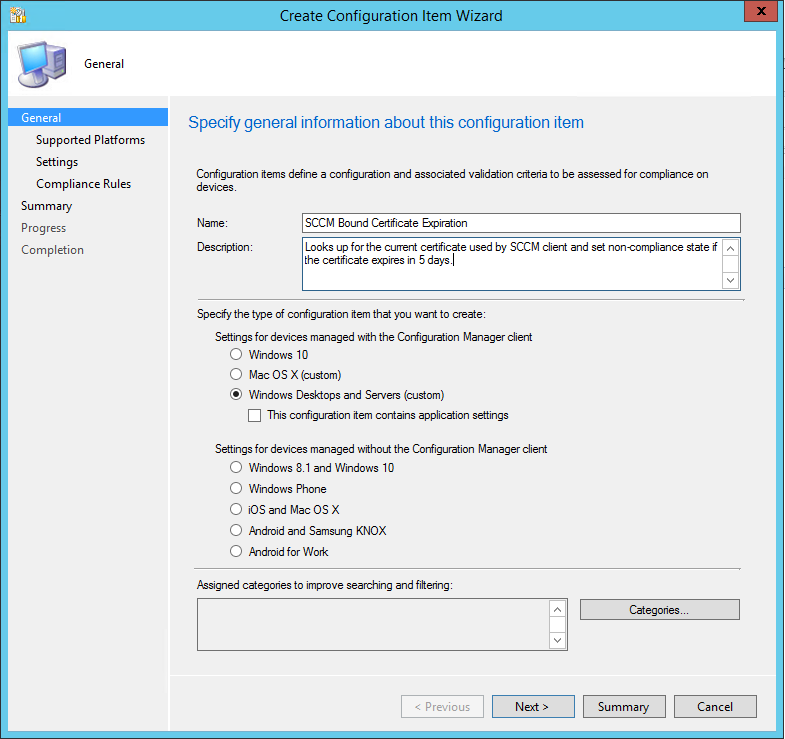Select Windows 8.1 and Windows 10 option

[236, 467]
